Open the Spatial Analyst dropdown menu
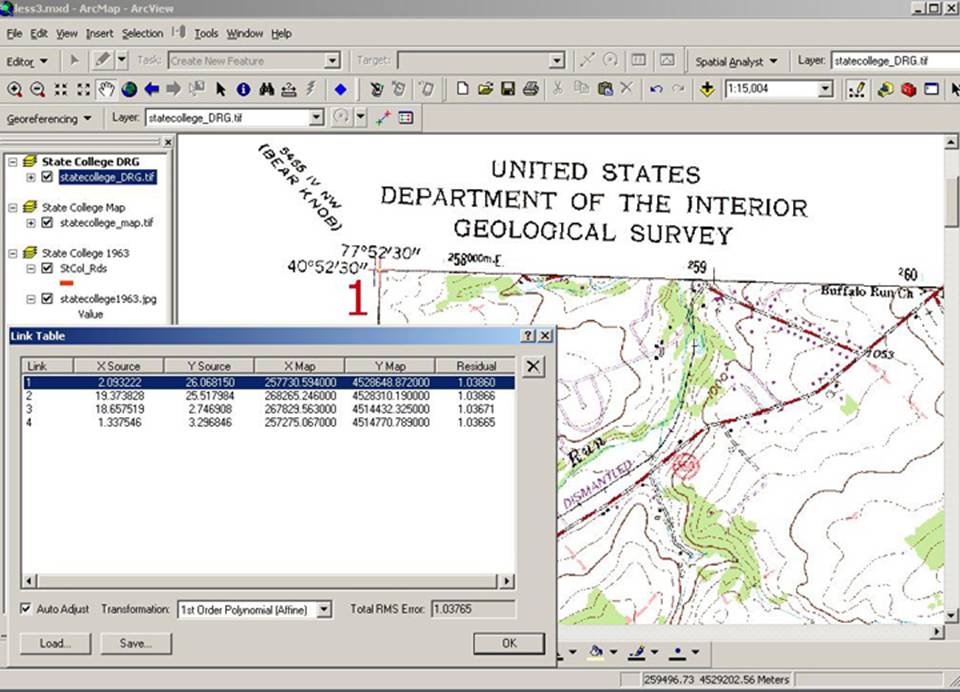This screenshot has height=692, width=960. (737, 62)
